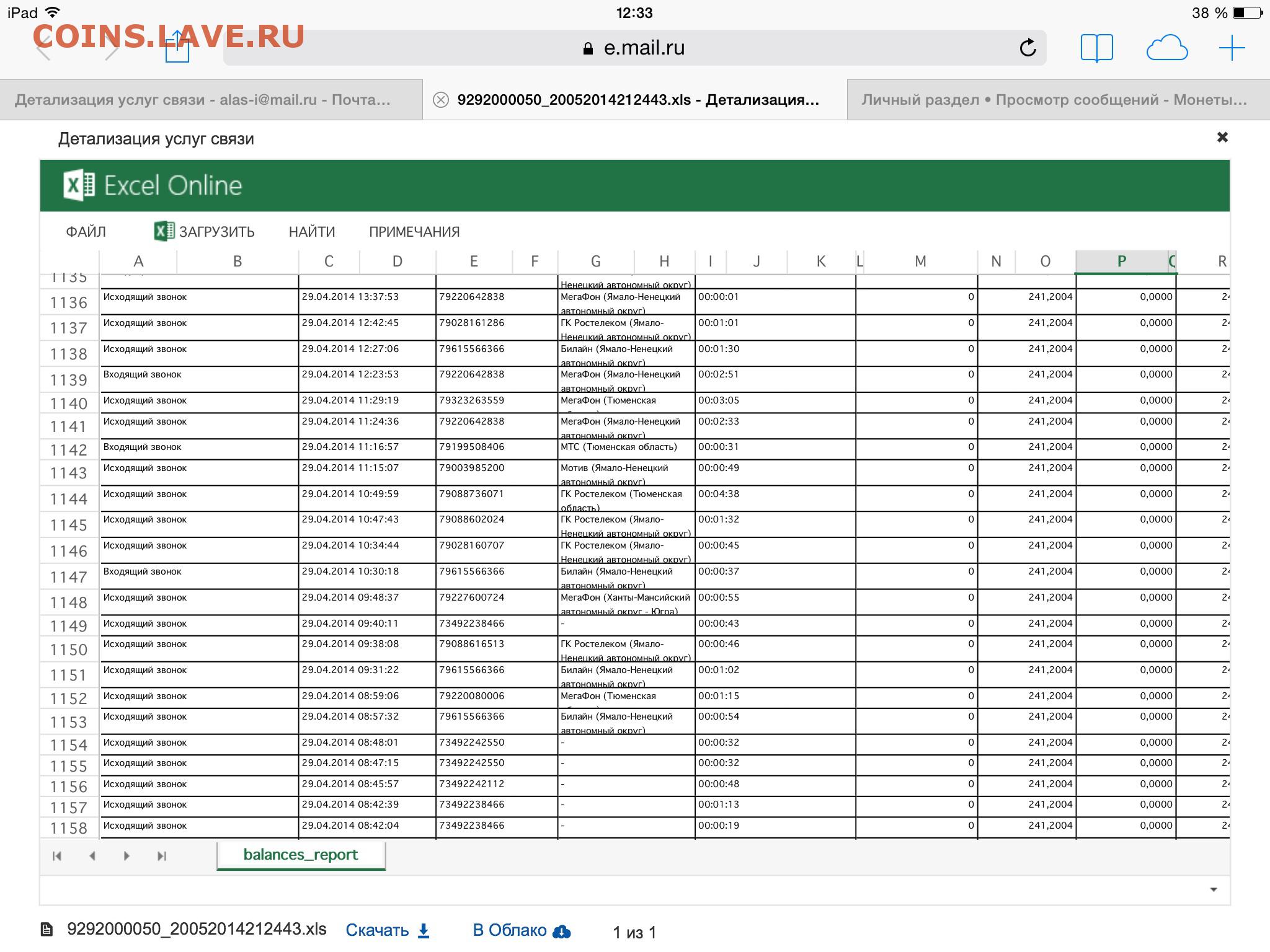Close the xls tab with its X icon
Viewport: 1270px width, 952px height.
coord(440,100)
